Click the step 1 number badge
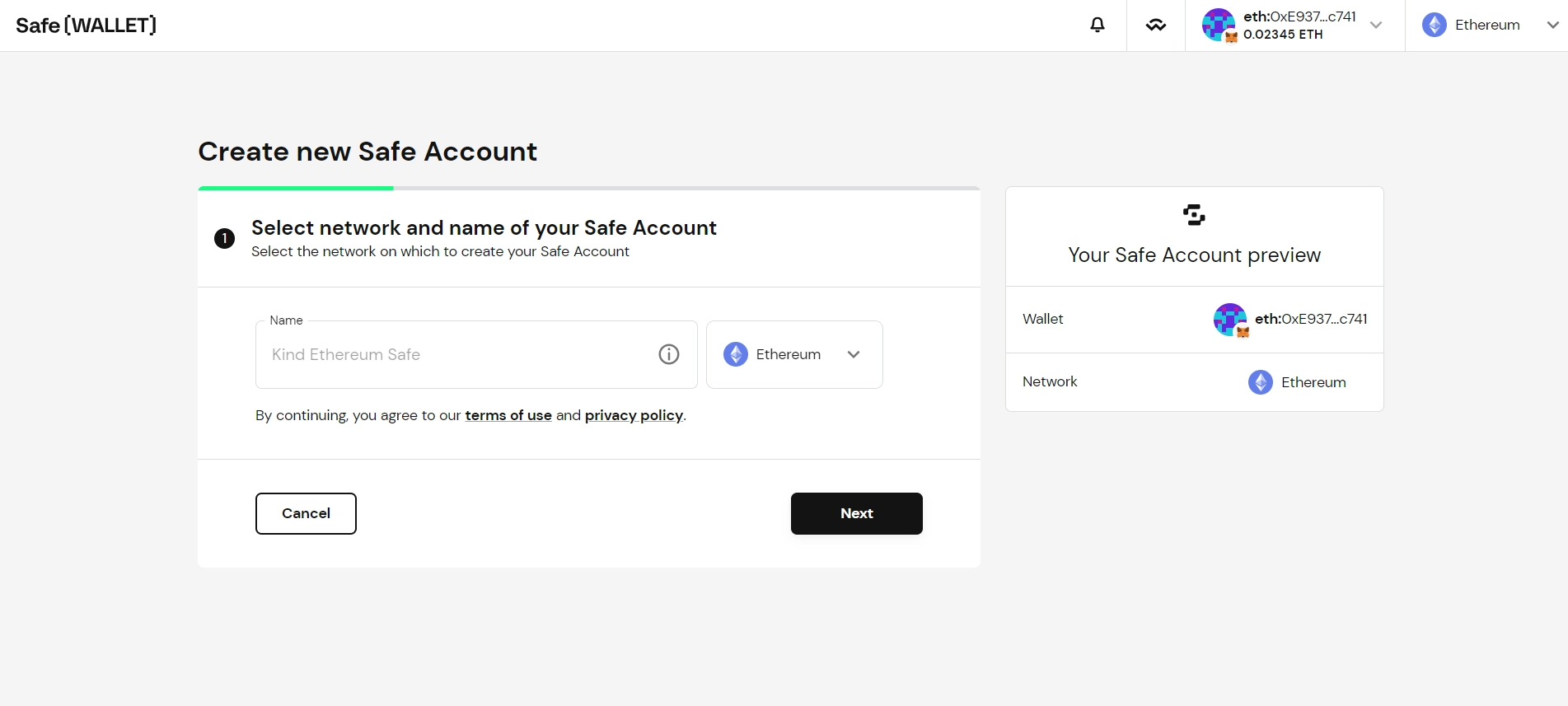Screen dimensions: 1568x706 (224, 239)
